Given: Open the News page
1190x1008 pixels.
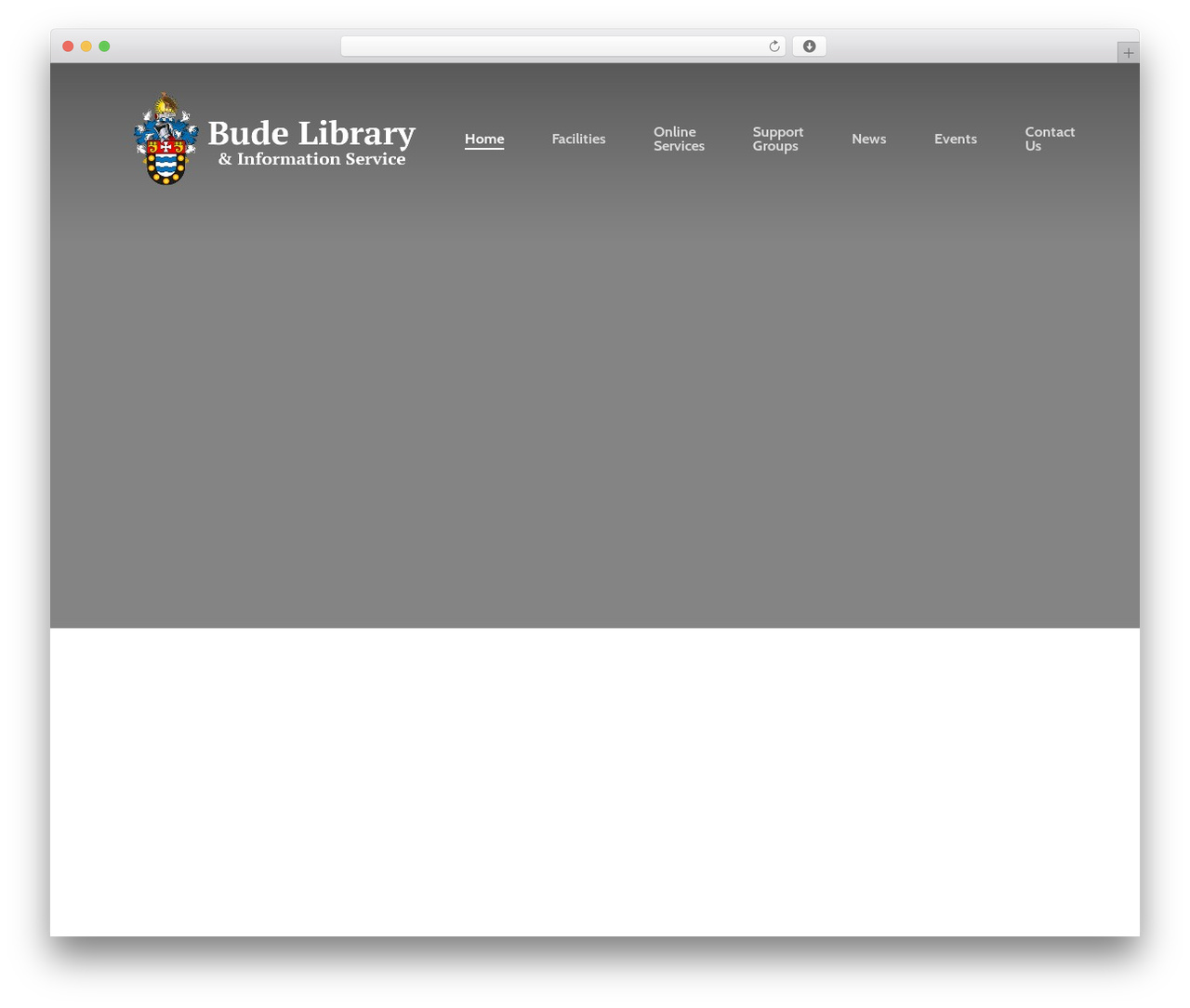Looking at the screenshot, I should (x=868, y=139).
